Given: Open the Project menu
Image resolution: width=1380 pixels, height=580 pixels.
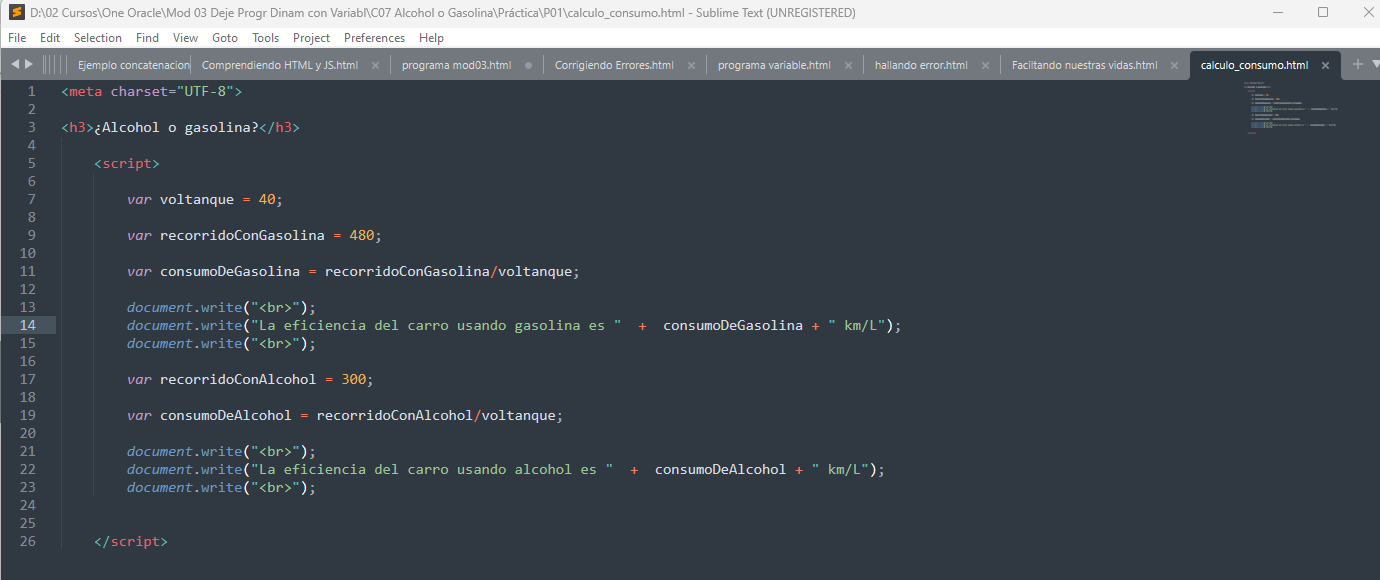Looking at the screenshot, I should pos(311,38).
